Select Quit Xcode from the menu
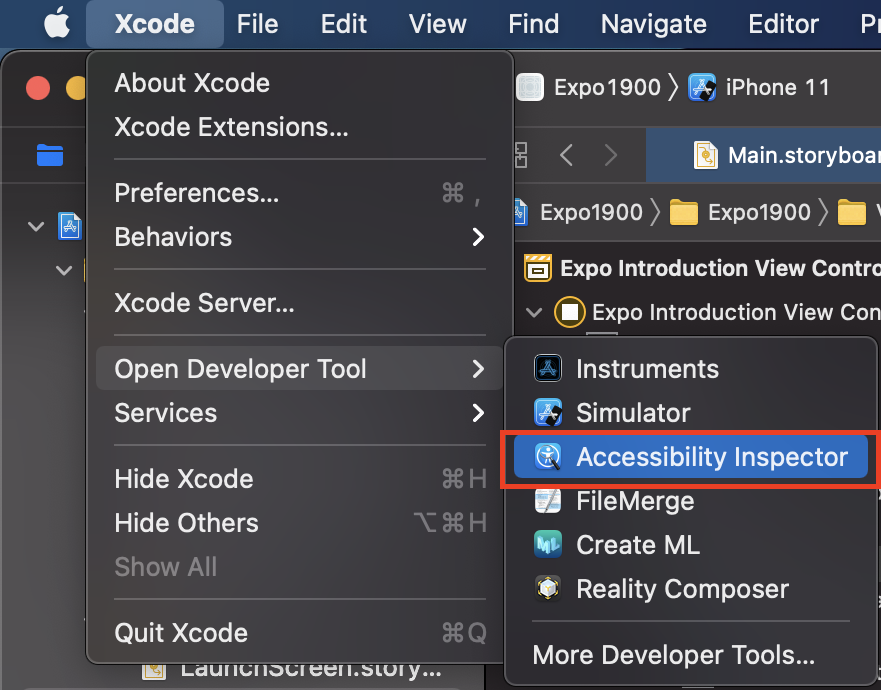This screenshot has height=690, width=881. coord(180,632)
